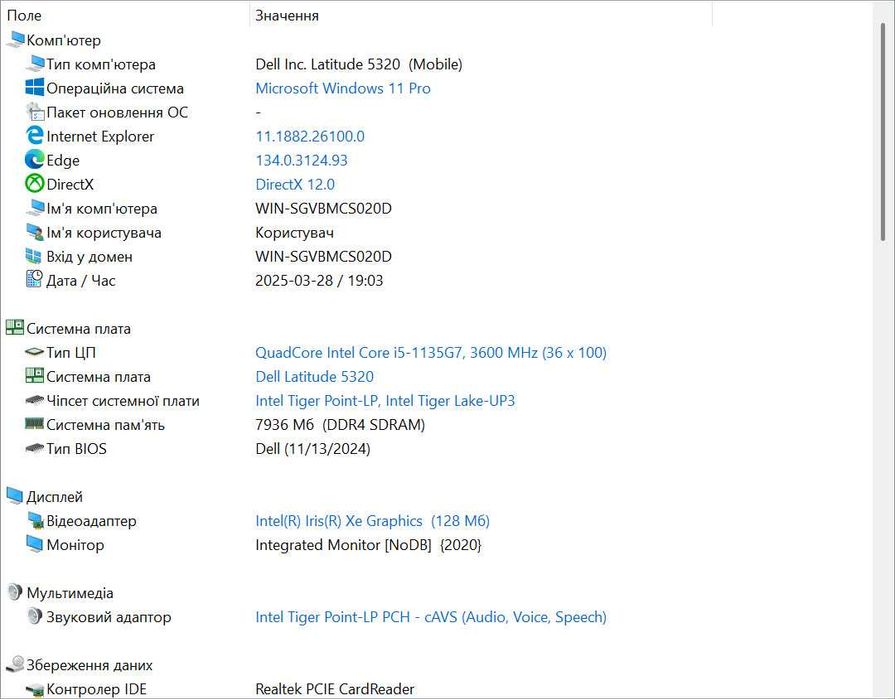The height and width of the screenshot is (699, 895).
Task: Click the Дата / Час calendar icon
Action: (34, 279)
